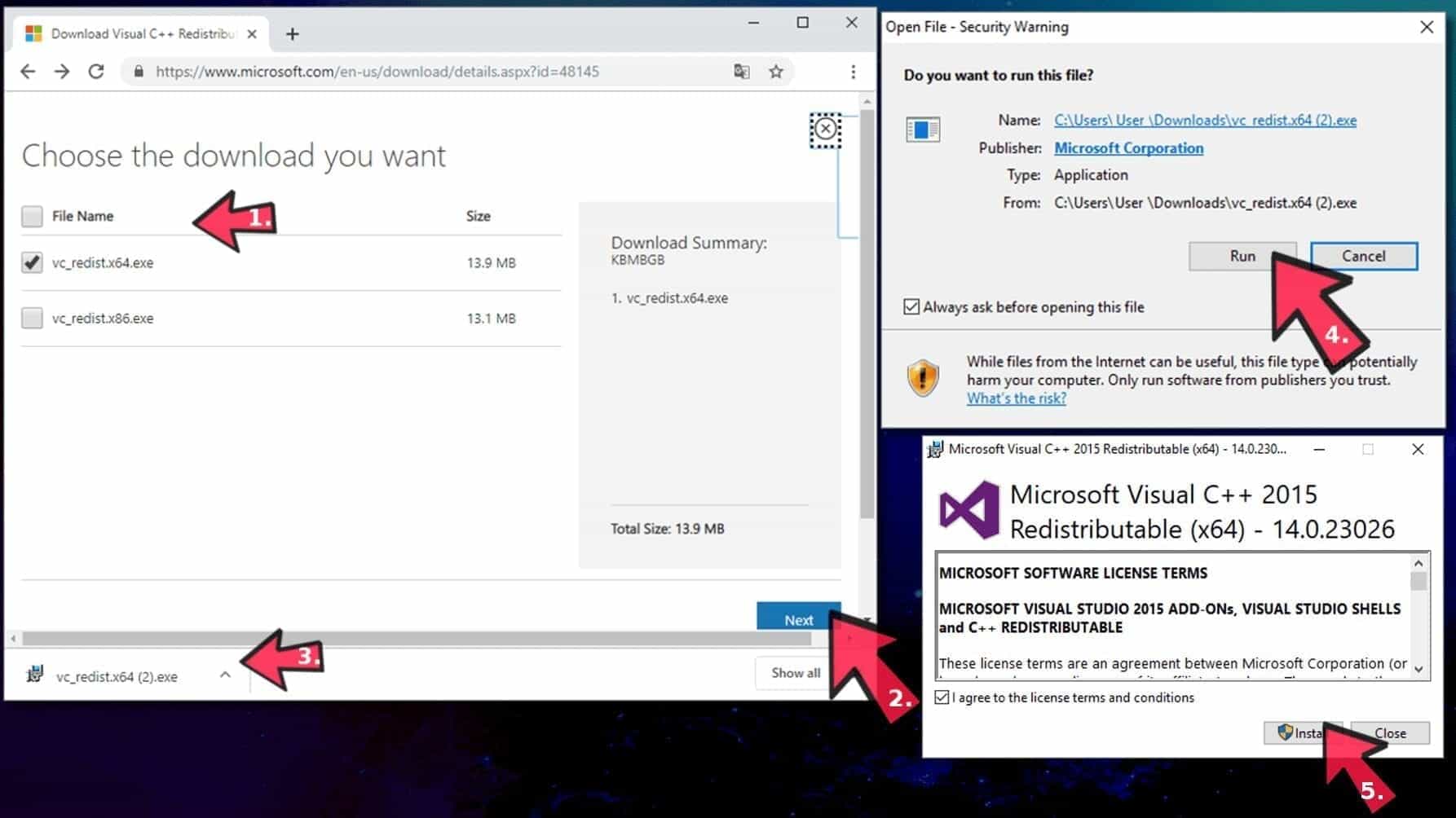This screenshot has height=818, width=1456.
Task: Bookmark this page with the star
Action: (x=776, y=72)
